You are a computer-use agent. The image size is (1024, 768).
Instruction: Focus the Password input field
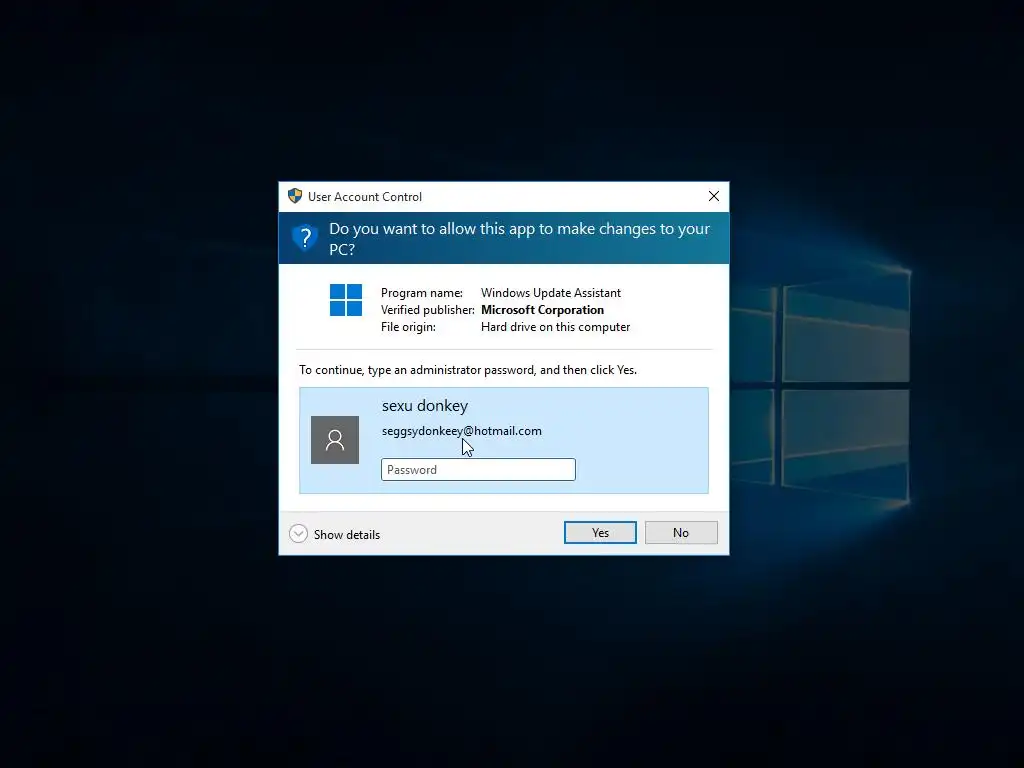tap(478, 470)
